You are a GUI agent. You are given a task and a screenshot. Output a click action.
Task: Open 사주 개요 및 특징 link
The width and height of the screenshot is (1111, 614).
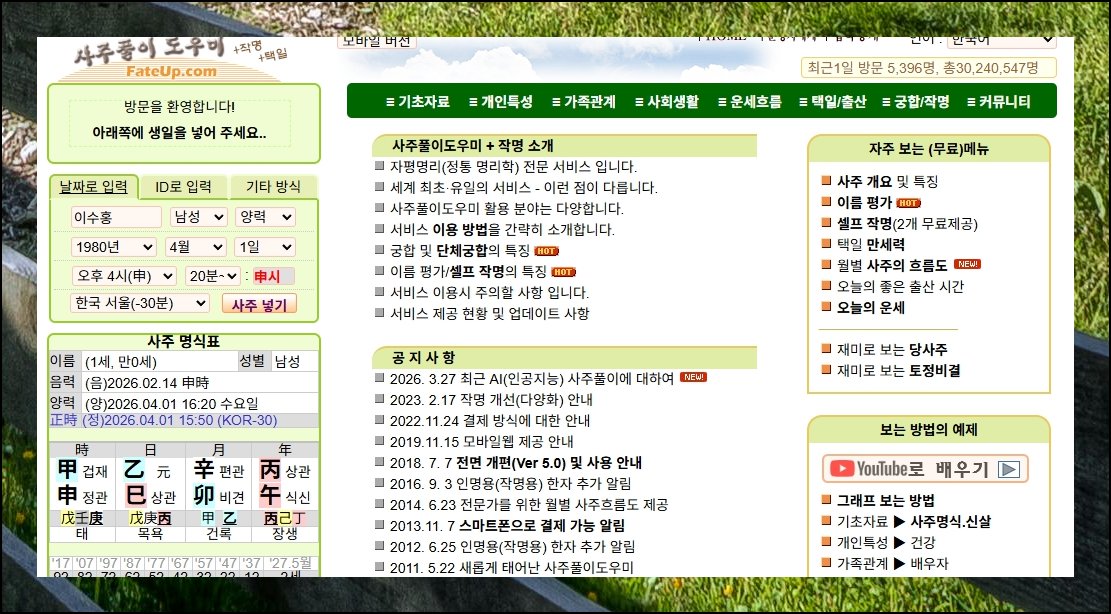(887, 181)
